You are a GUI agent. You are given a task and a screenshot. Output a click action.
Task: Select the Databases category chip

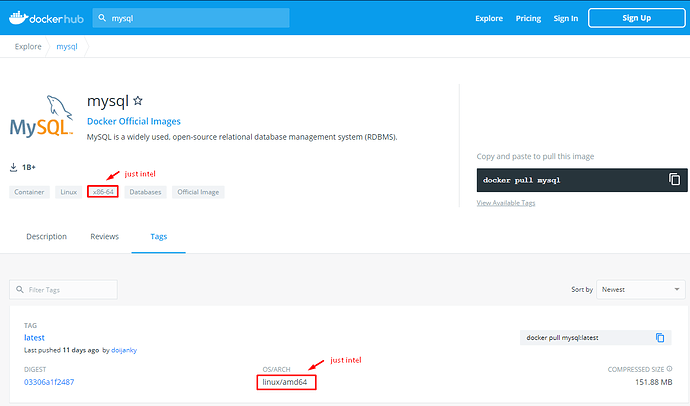[145, 192]
